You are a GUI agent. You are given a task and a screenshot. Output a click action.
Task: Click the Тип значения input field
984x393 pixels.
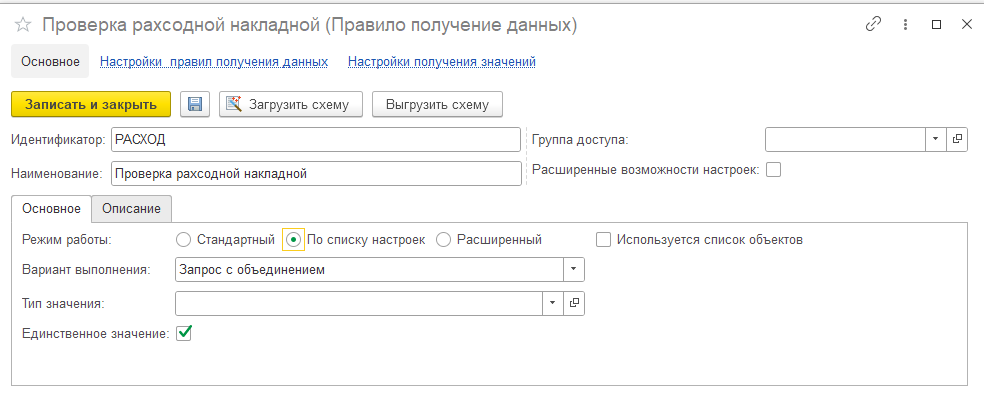(359, 303)
